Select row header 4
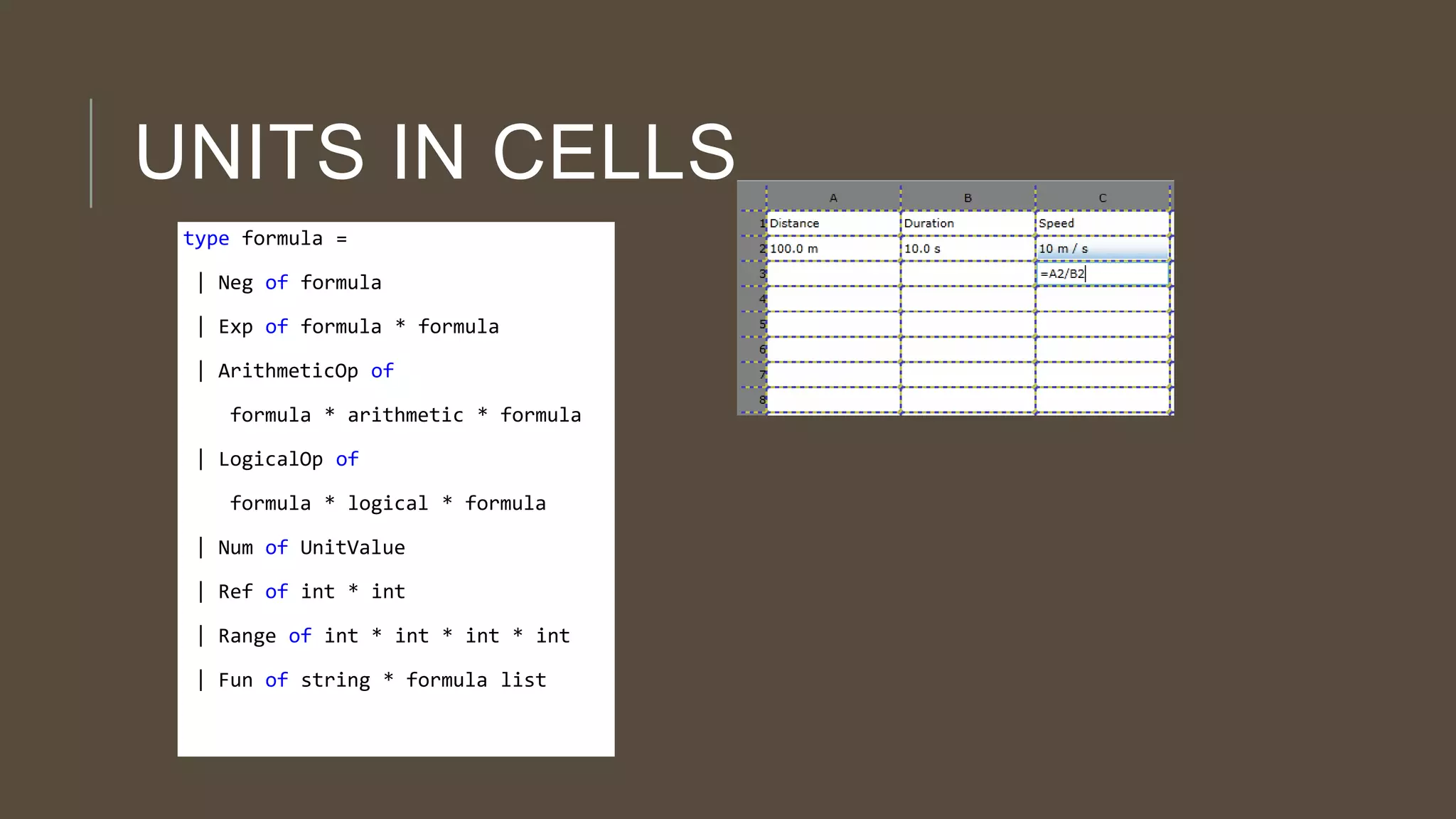1456x819 pixels. (753, 299)
